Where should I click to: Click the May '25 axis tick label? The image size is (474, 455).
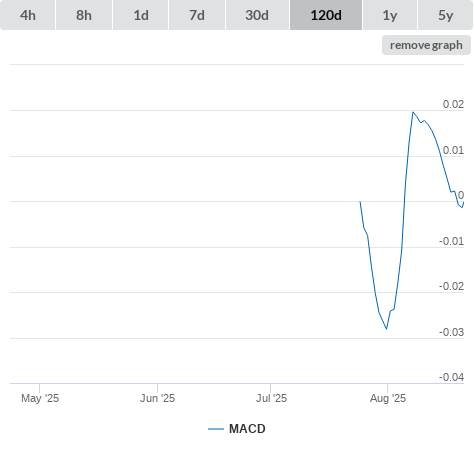coord(40,398)
